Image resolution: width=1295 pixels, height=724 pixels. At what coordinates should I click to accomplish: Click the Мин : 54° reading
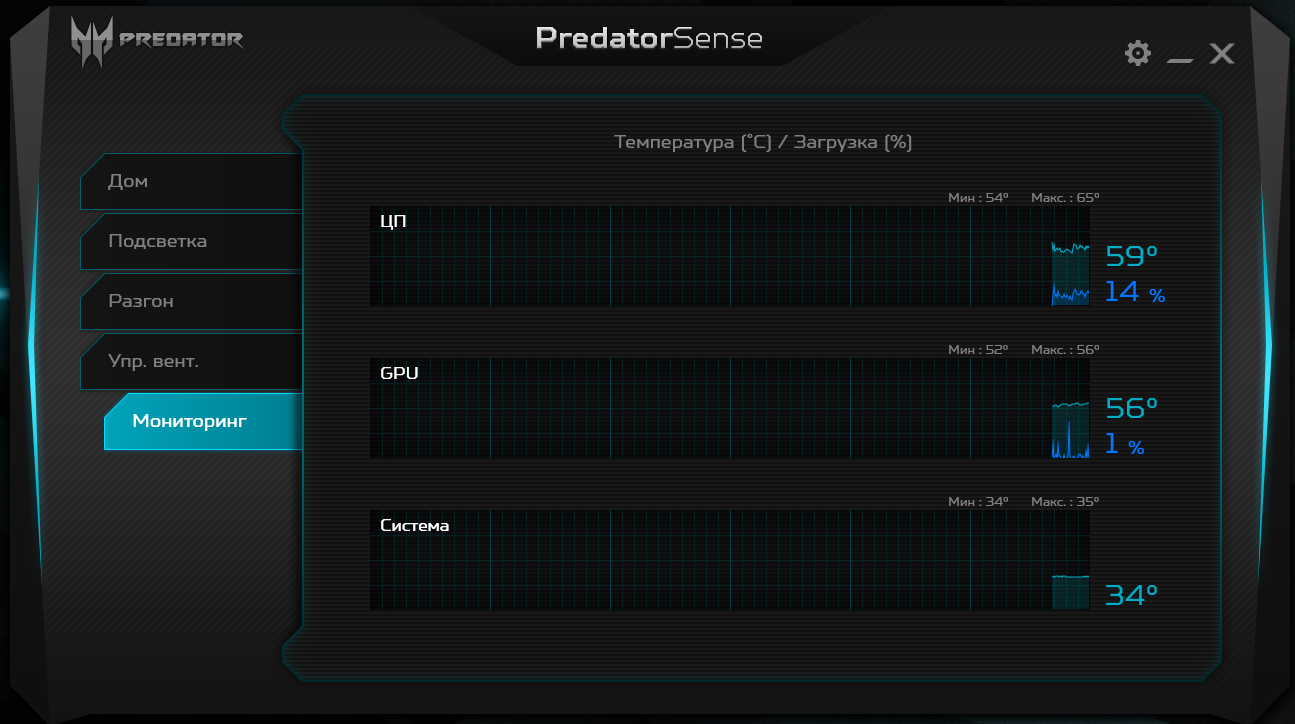coord(978,198)
